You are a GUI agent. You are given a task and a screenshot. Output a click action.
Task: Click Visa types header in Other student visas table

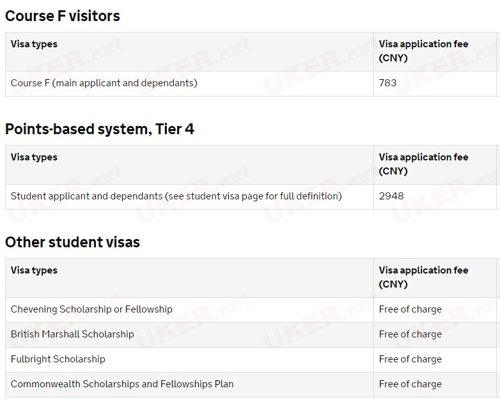coord(34,270)
